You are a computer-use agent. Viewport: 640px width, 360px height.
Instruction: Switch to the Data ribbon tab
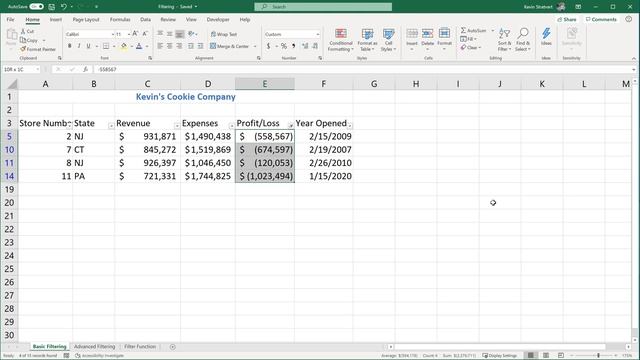145,20
